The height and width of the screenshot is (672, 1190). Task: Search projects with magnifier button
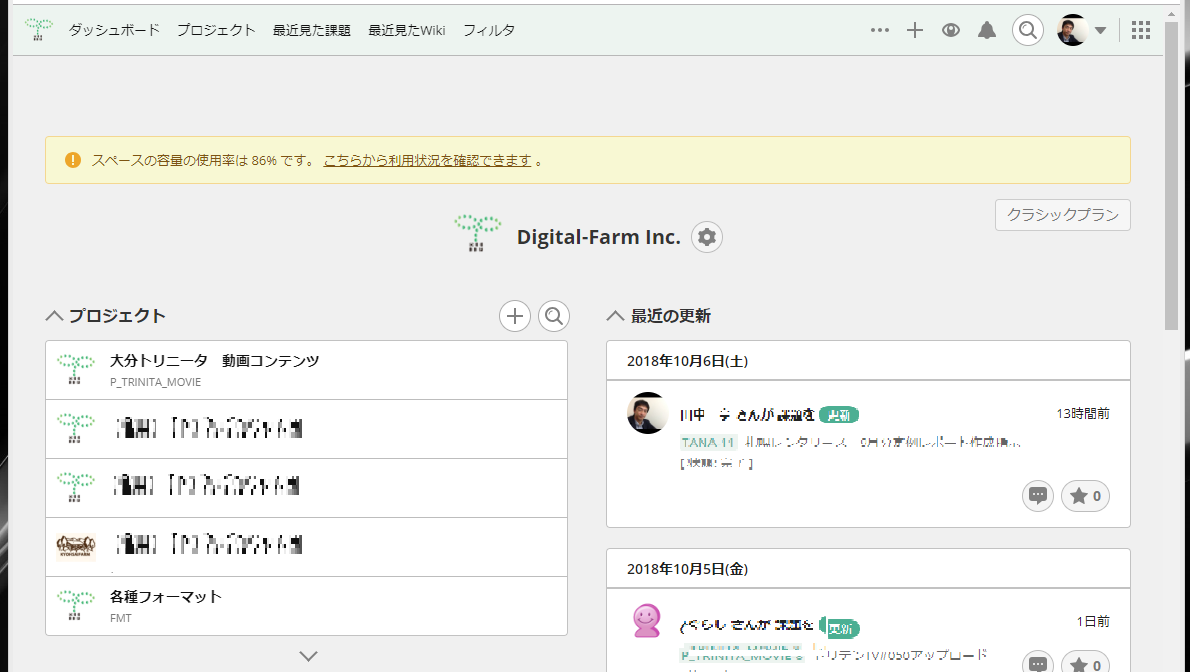[554, 316]
